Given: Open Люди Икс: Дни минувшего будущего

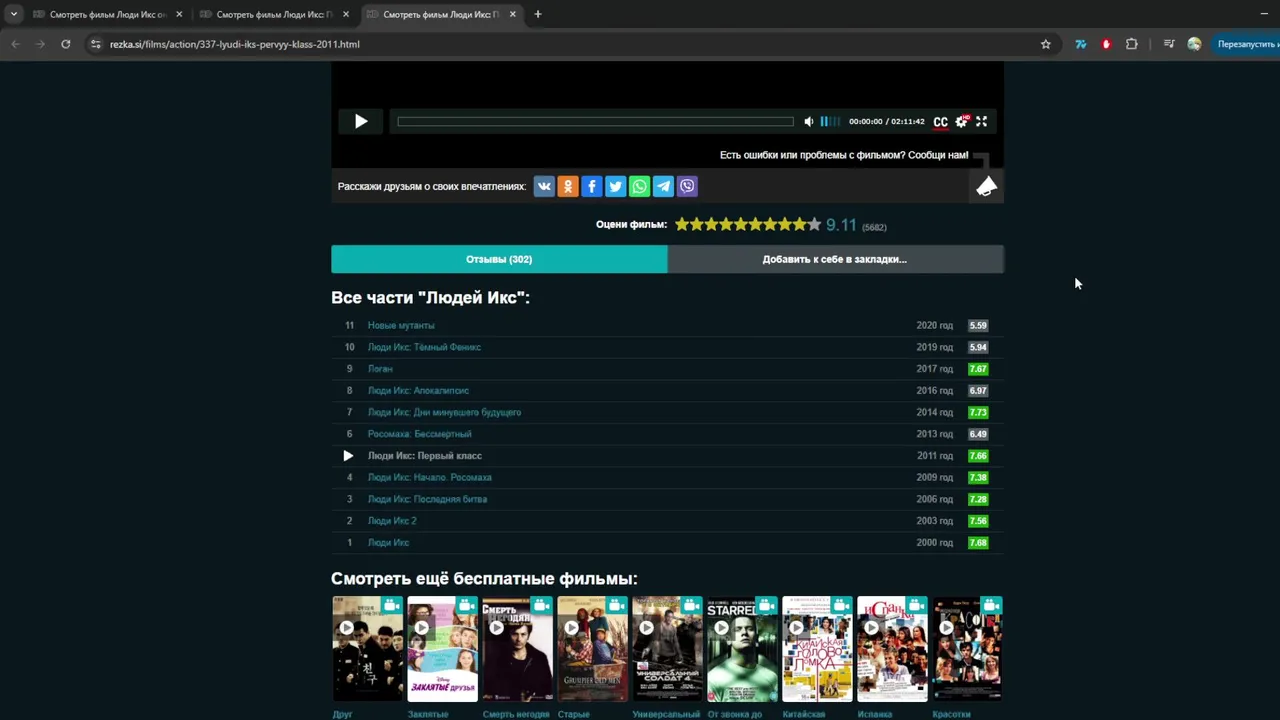Looking at the screenshot, I should 444,412.
